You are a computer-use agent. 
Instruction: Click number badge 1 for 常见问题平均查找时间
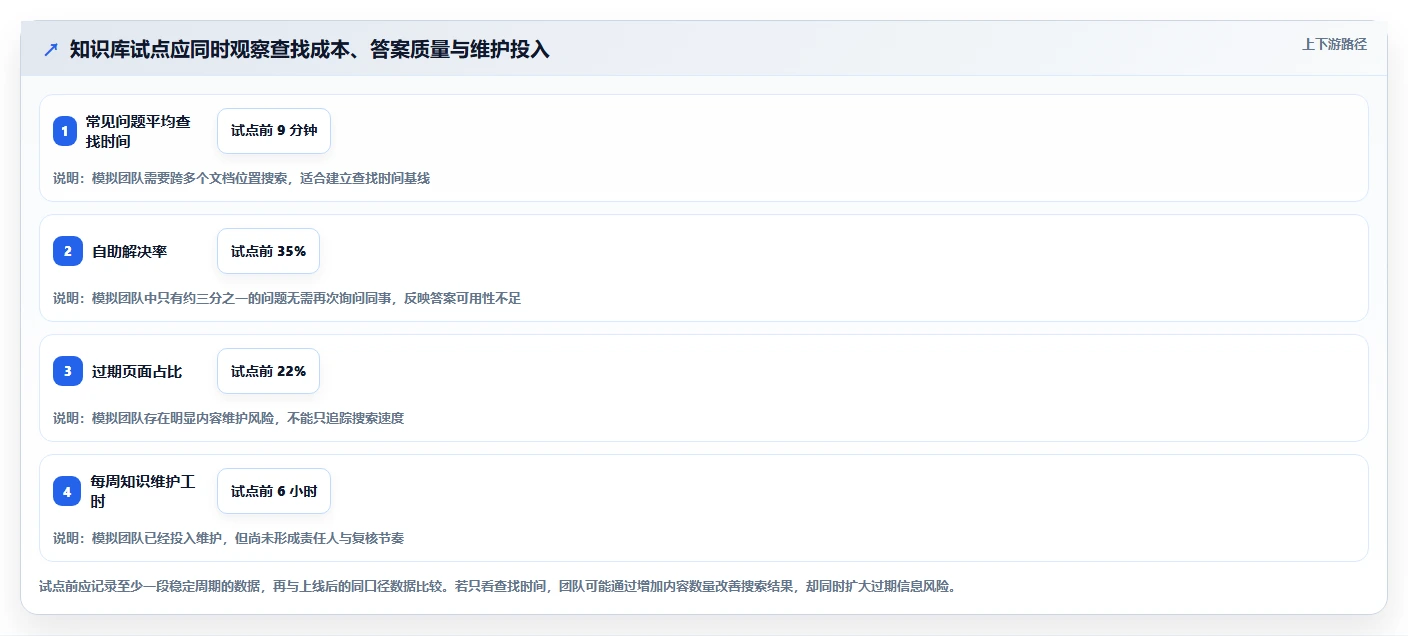tap(65, 131)
